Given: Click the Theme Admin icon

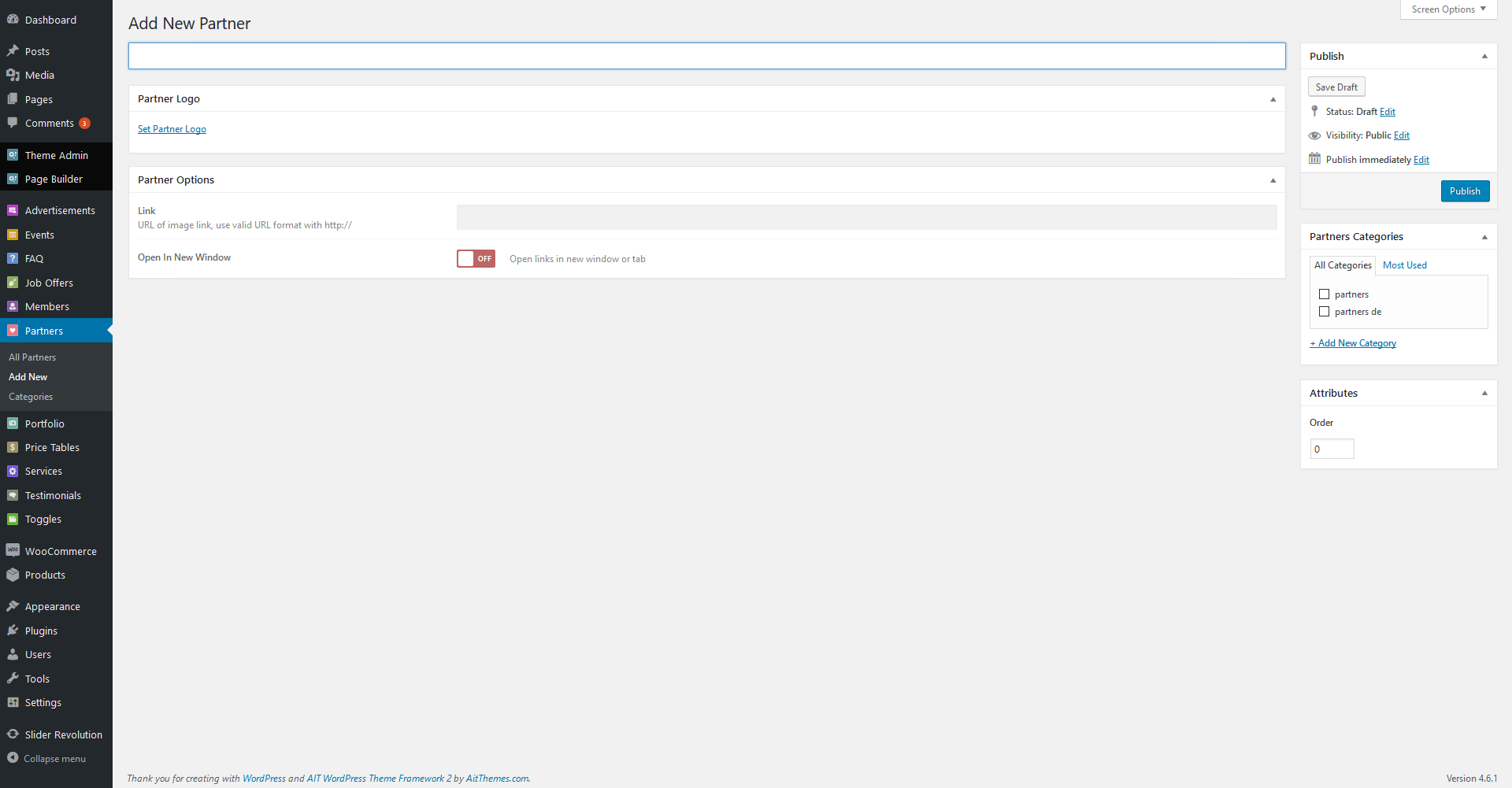Looking at the screenshot, I should point(13,155).
